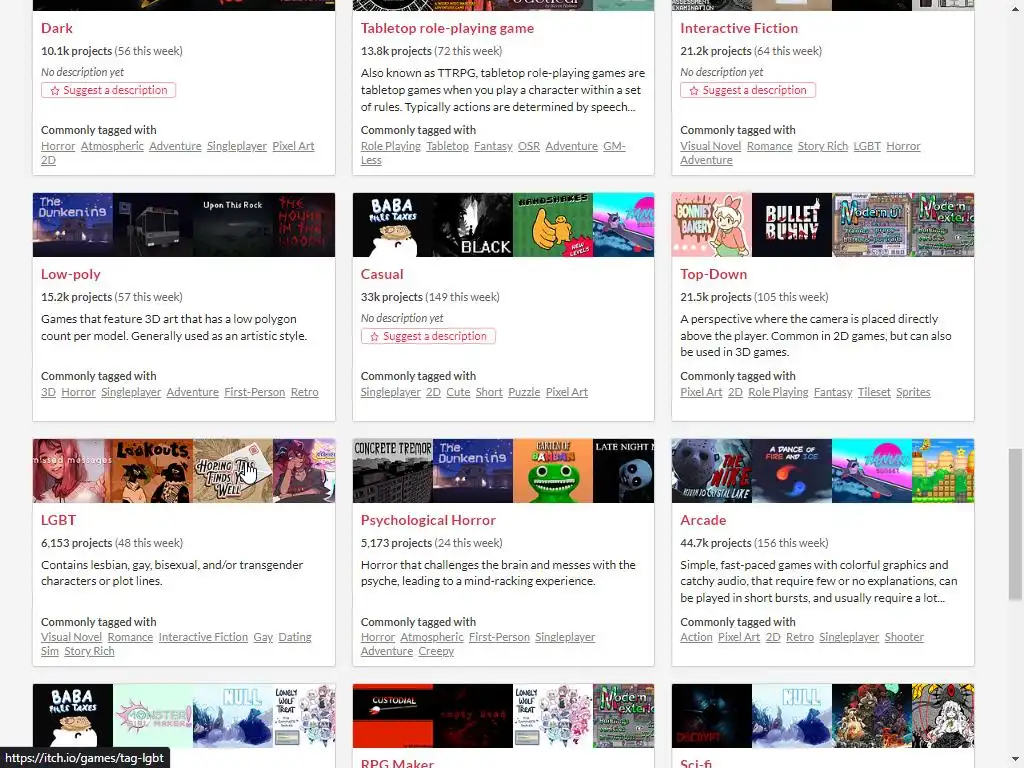1024x768 pixels.
Task: Click Bullet Bunny thumbnail
Action: click(792, 225)
